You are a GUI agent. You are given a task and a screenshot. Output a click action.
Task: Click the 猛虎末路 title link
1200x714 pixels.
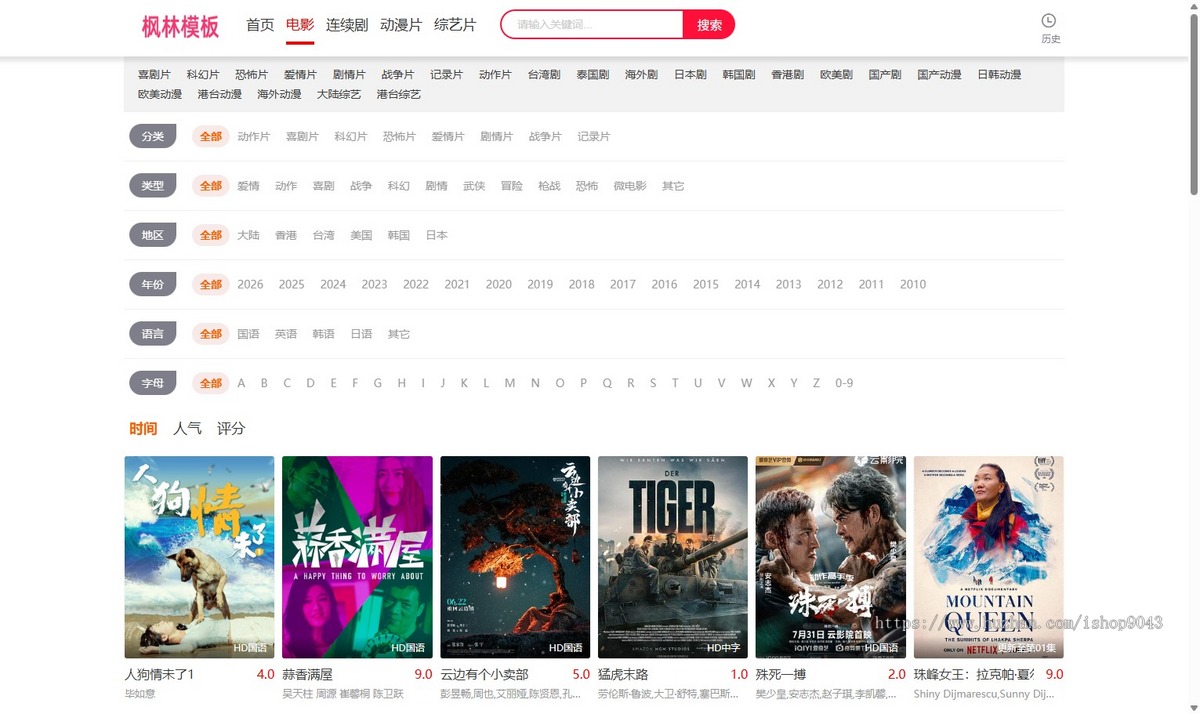(623, 675)
